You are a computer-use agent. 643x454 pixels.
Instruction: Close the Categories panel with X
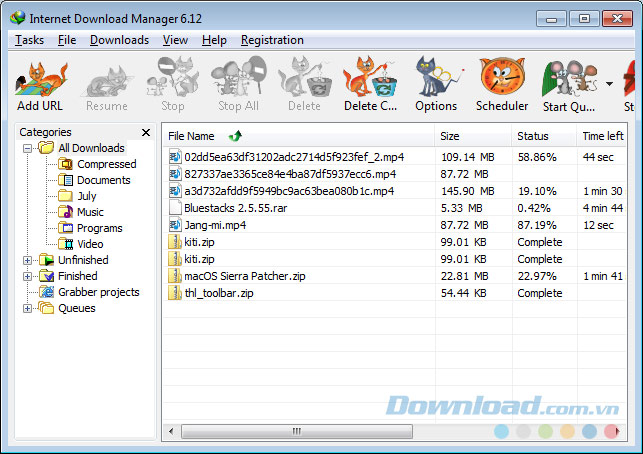[145, 132]
